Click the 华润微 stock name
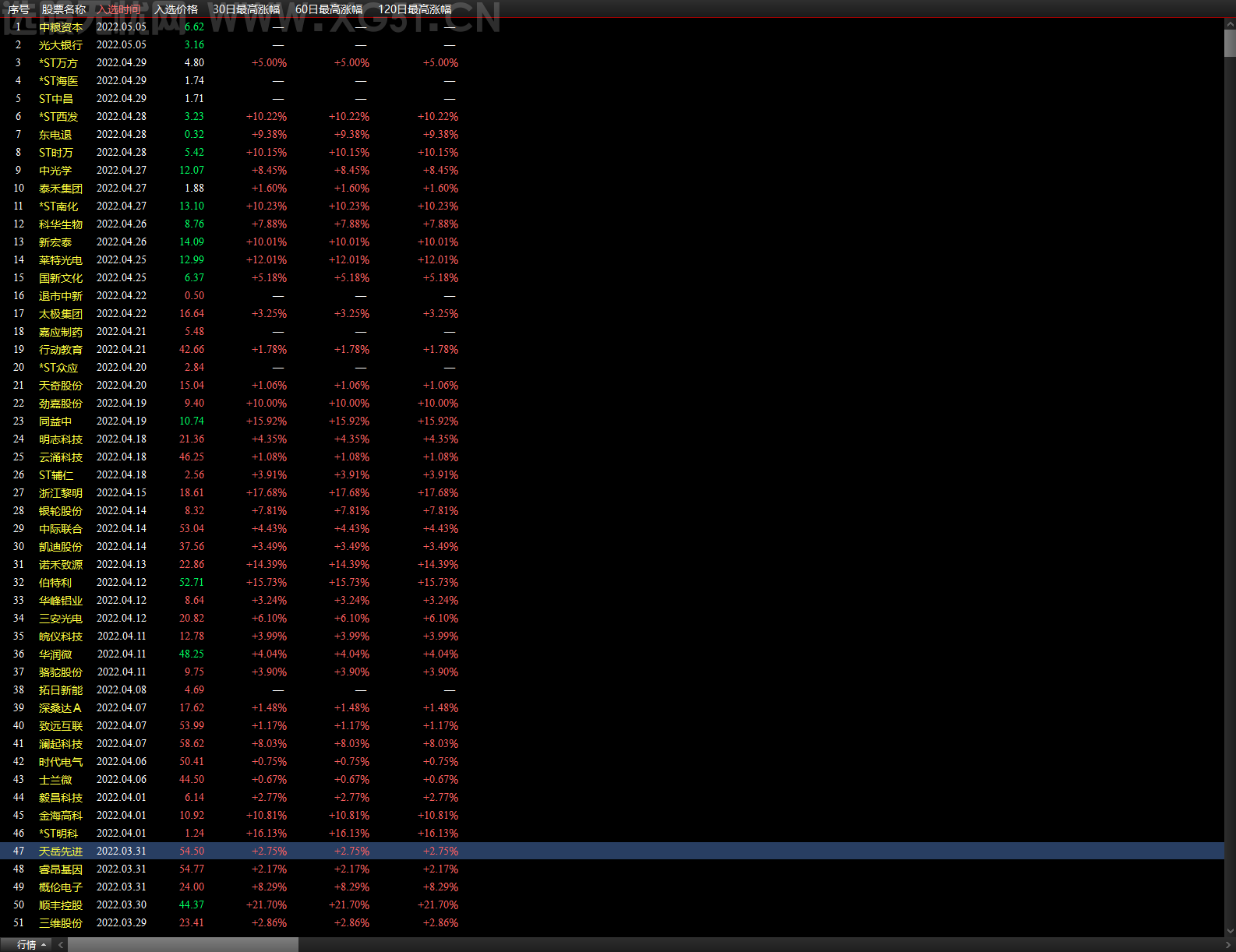 pyautogui.click(x=55, y=654)
